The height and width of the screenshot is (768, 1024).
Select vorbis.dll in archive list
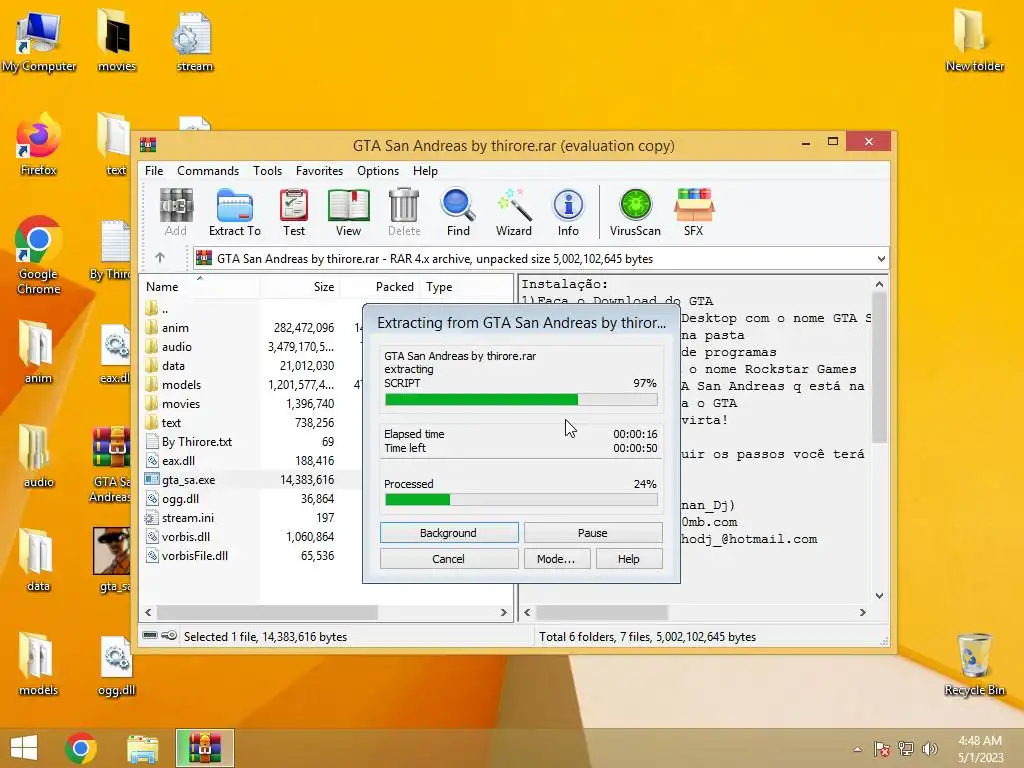pos(185,536)
